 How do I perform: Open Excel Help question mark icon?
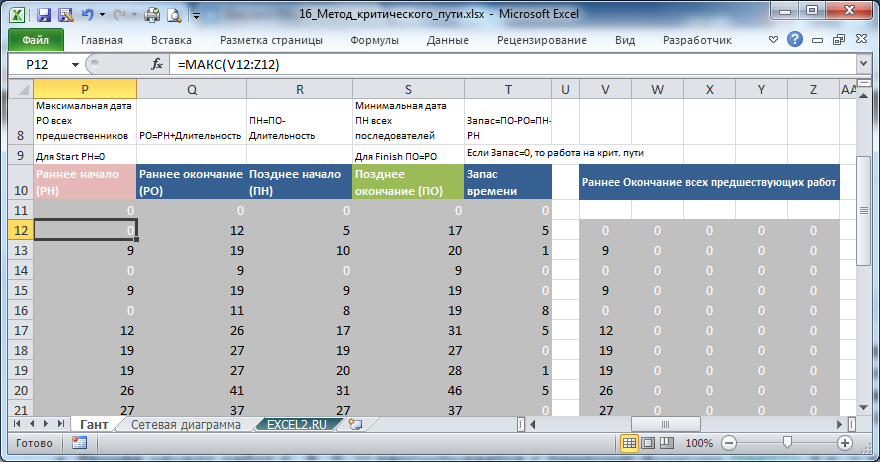point(795,39)
